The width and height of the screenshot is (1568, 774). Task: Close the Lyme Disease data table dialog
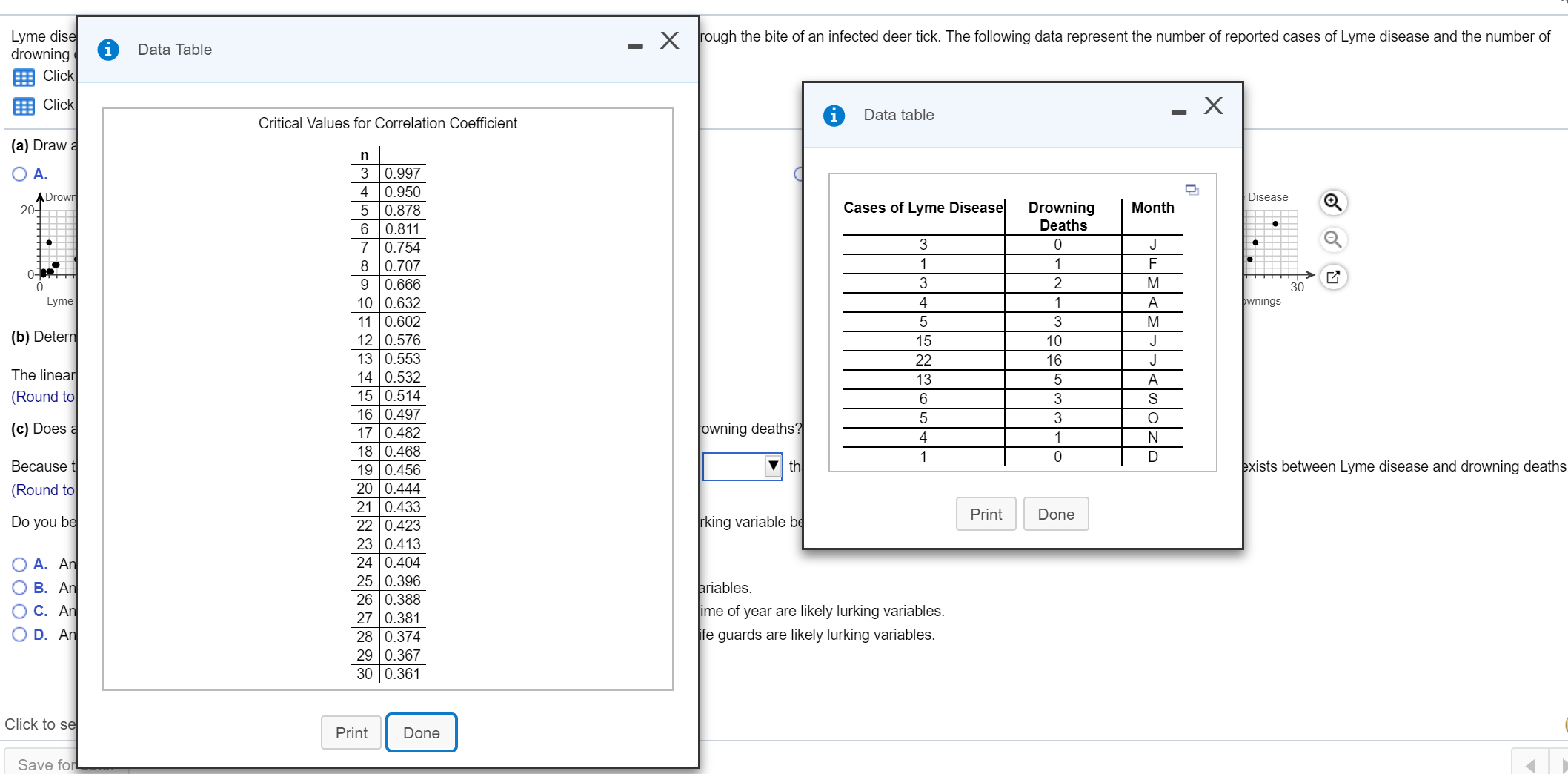[x=1213, y=106]
